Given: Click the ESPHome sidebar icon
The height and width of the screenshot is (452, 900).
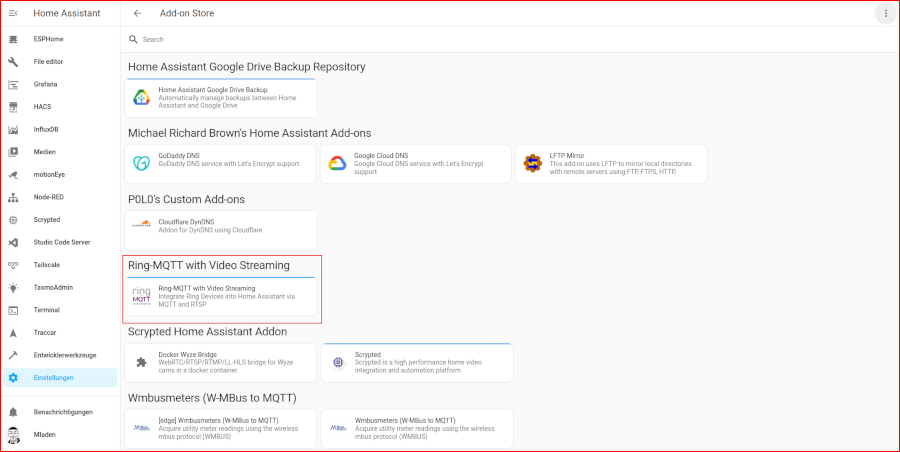Looking at the screenshot, I should coord(13,39).
